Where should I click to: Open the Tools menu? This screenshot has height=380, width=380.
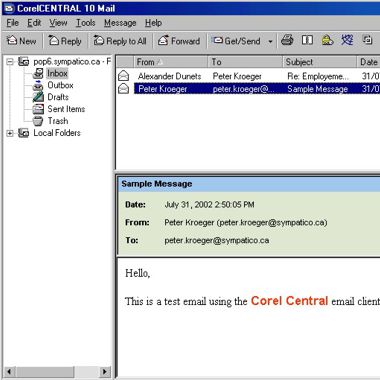point(86,23)
